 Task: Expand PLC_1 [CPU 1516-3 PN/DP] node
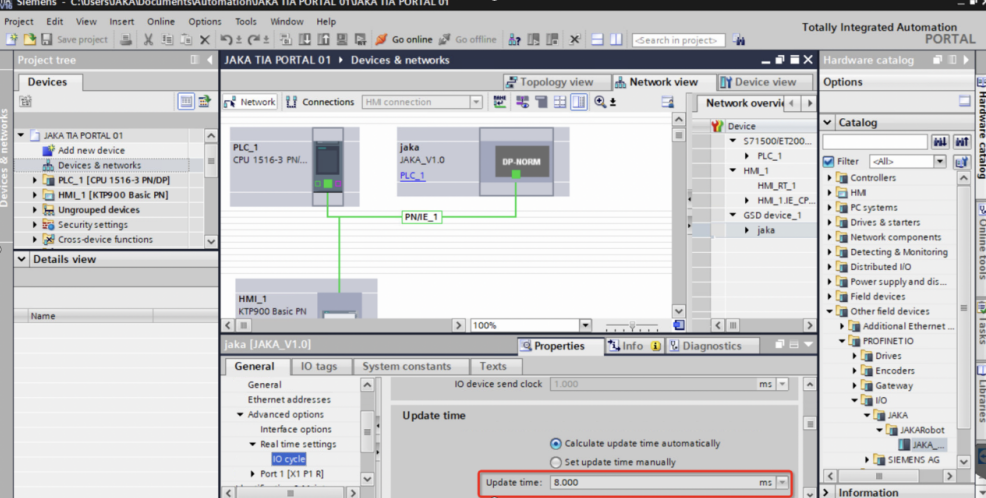[35, 180]
